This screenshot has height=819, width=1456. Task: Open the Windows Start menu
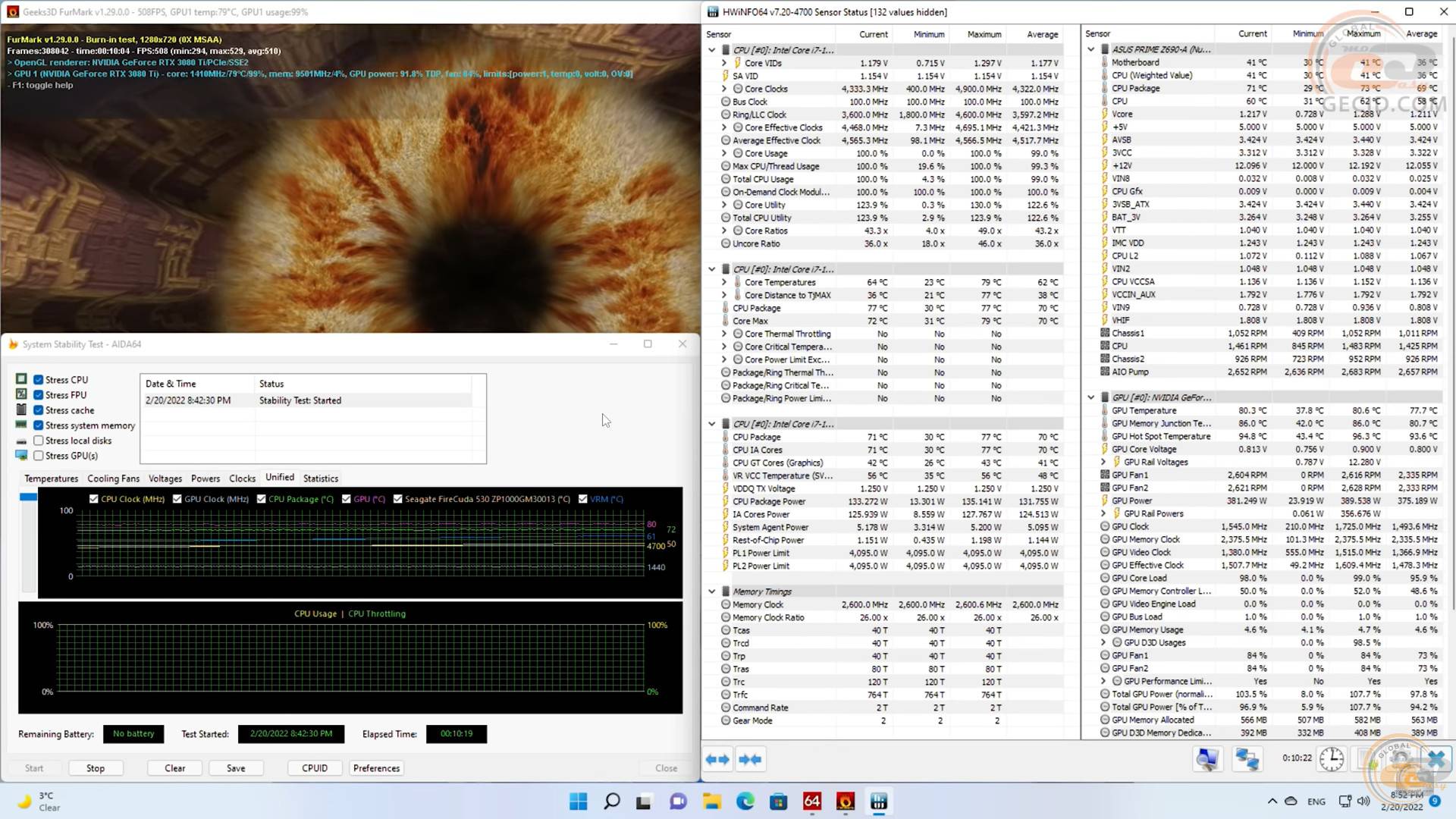point(578,801)
